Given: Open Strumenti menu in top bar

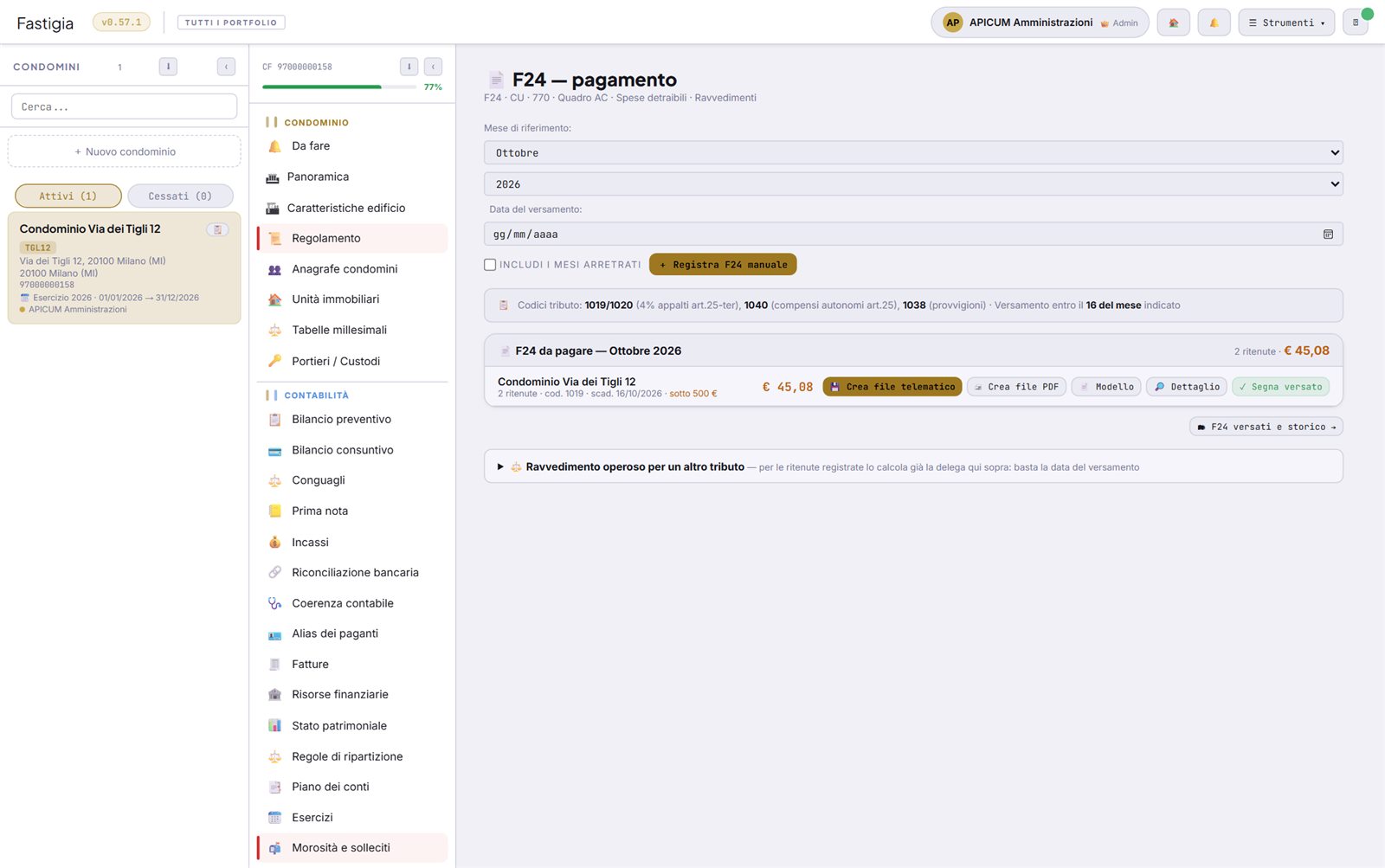Looking at the screenshot, I should tap(1286, 23).
